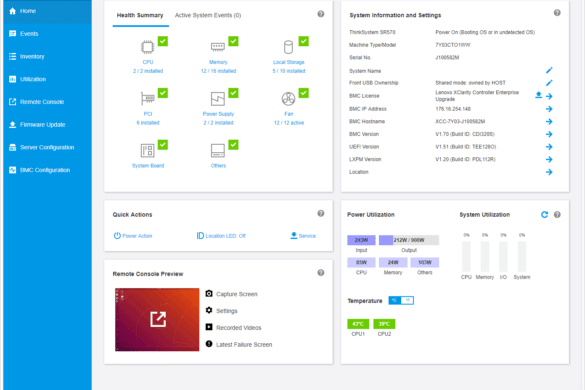Open BMC Version details arrow
Screen dimensions: 585x390
click(x=549, y=134)
